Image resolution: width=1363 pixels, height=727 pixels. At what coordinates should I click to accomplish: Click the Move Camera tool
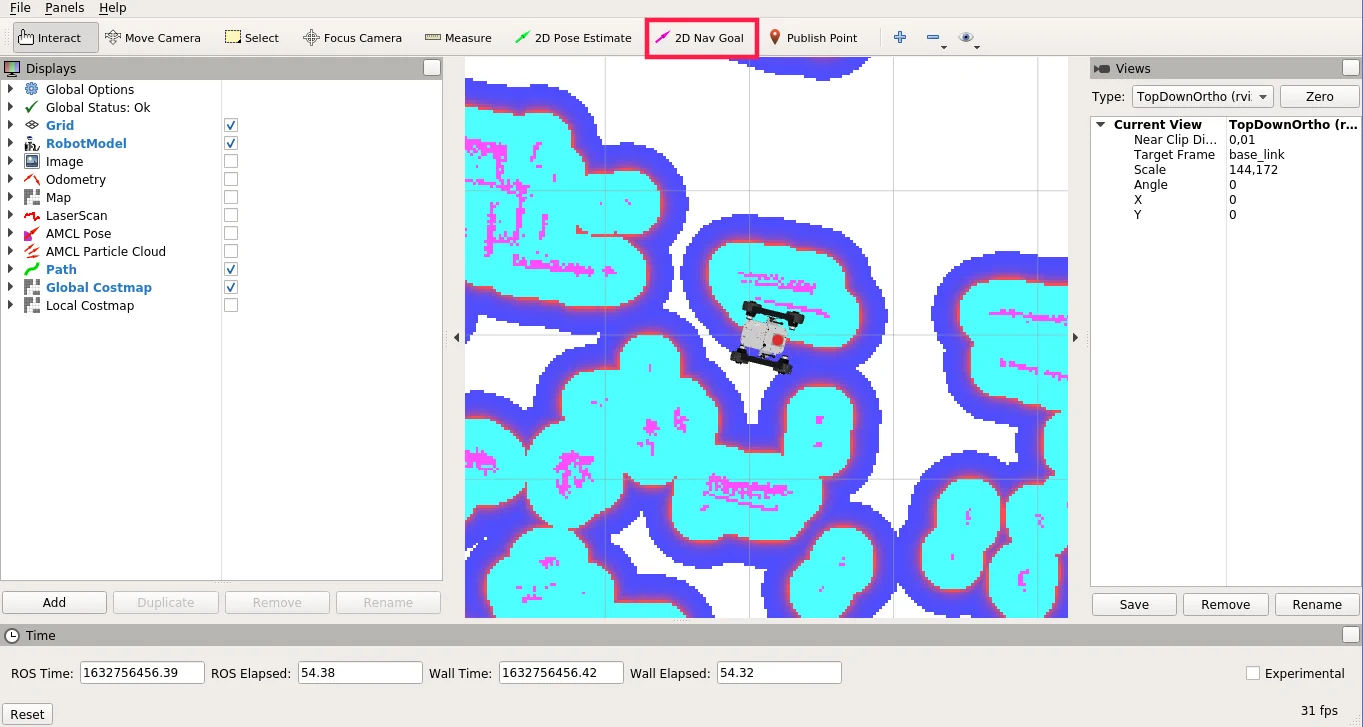153,38
